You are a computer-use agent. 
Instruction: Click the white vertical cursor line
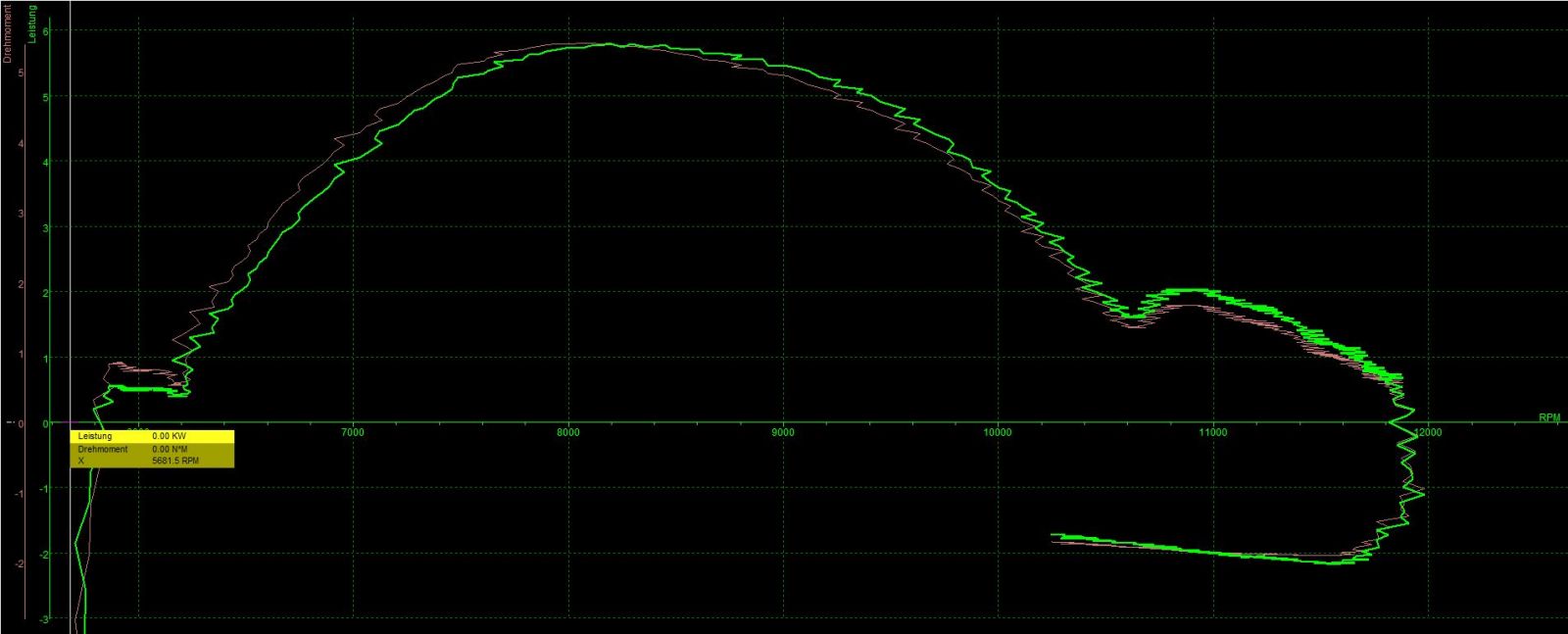point(71,245)
